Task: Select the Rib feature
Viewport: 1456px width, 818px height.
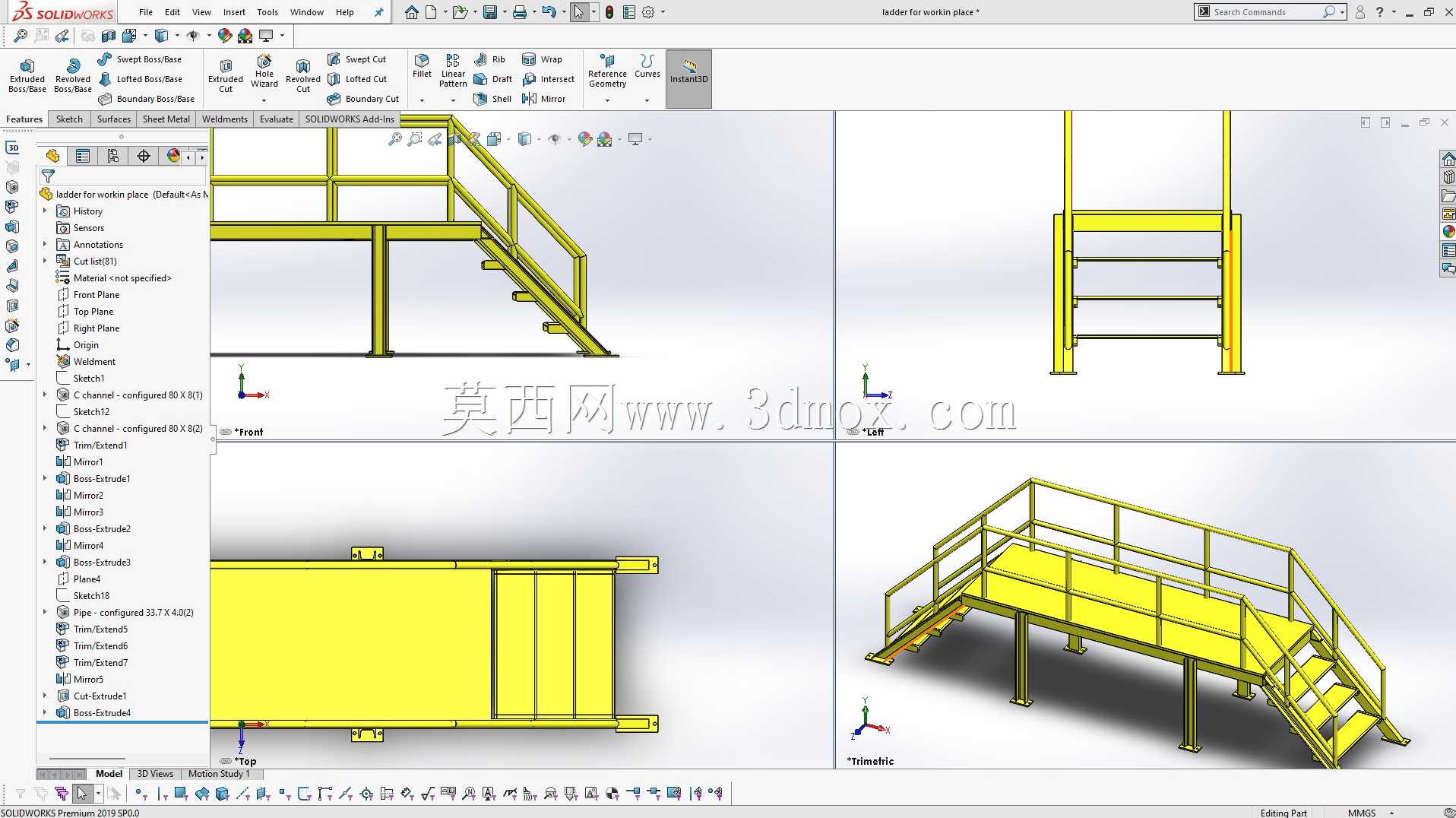Action: click(489, 59)
